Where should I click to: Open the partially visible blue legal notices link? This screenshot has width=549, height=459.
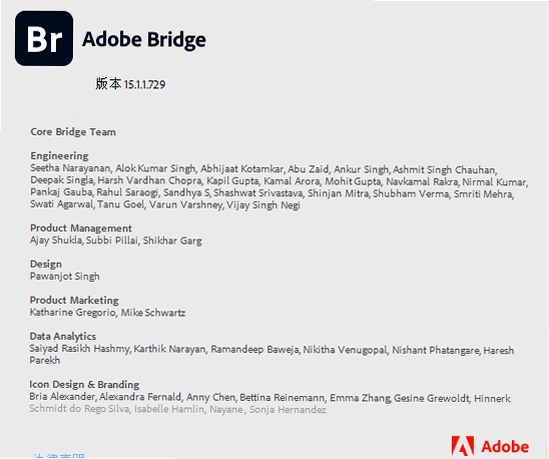[58, 456]
